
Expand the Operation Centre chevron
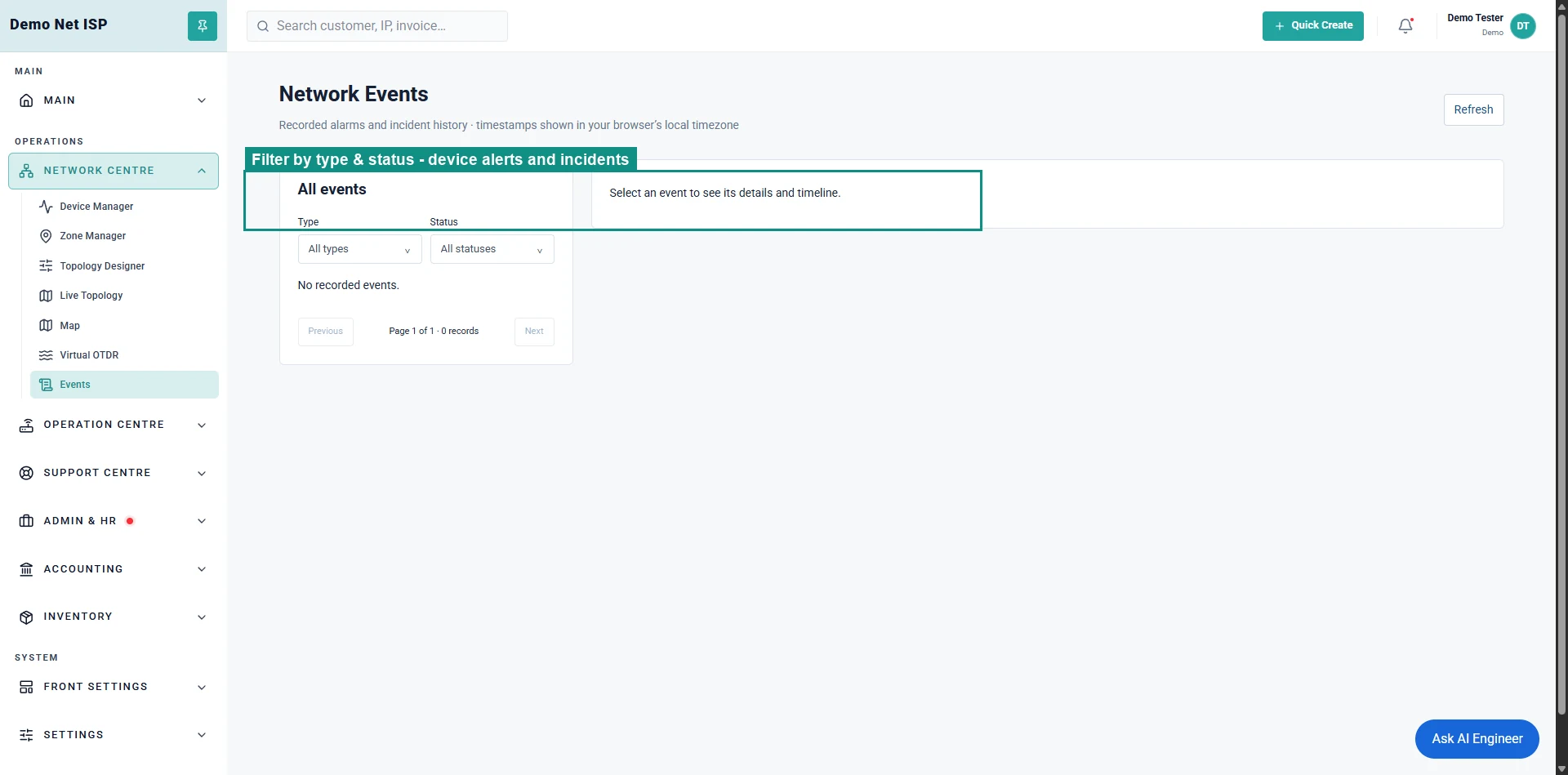[202, 425]
